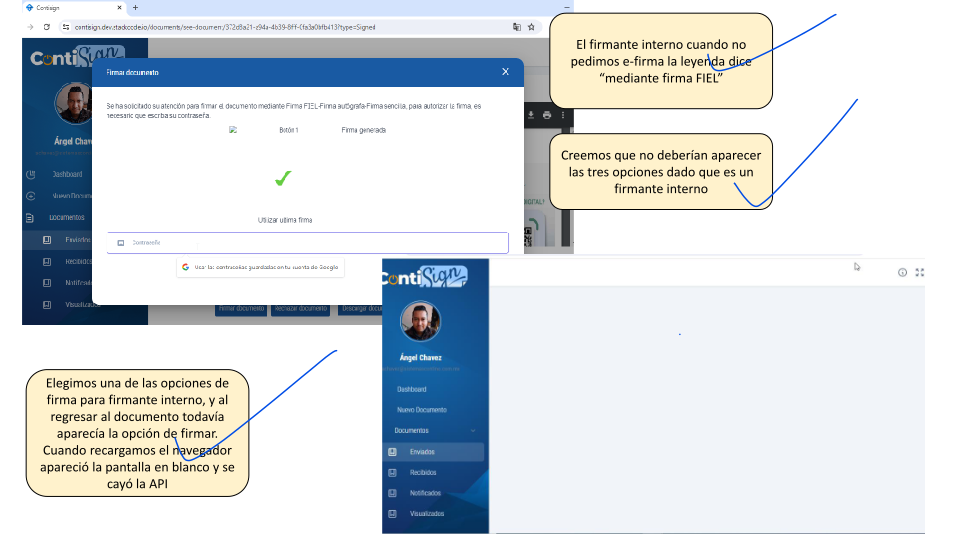Click the Visualizados icon in blank-page sidebar
This screenshot has width=960, height=540.
pyautogui.click(x=392, y=514)
